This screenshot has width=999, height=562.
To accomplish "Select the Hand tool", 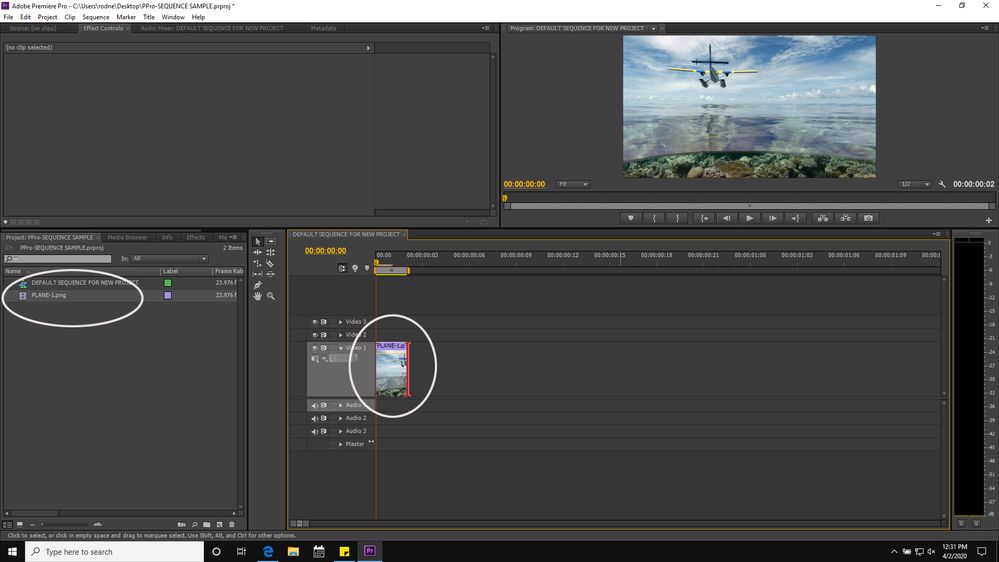I will (257, 296).
